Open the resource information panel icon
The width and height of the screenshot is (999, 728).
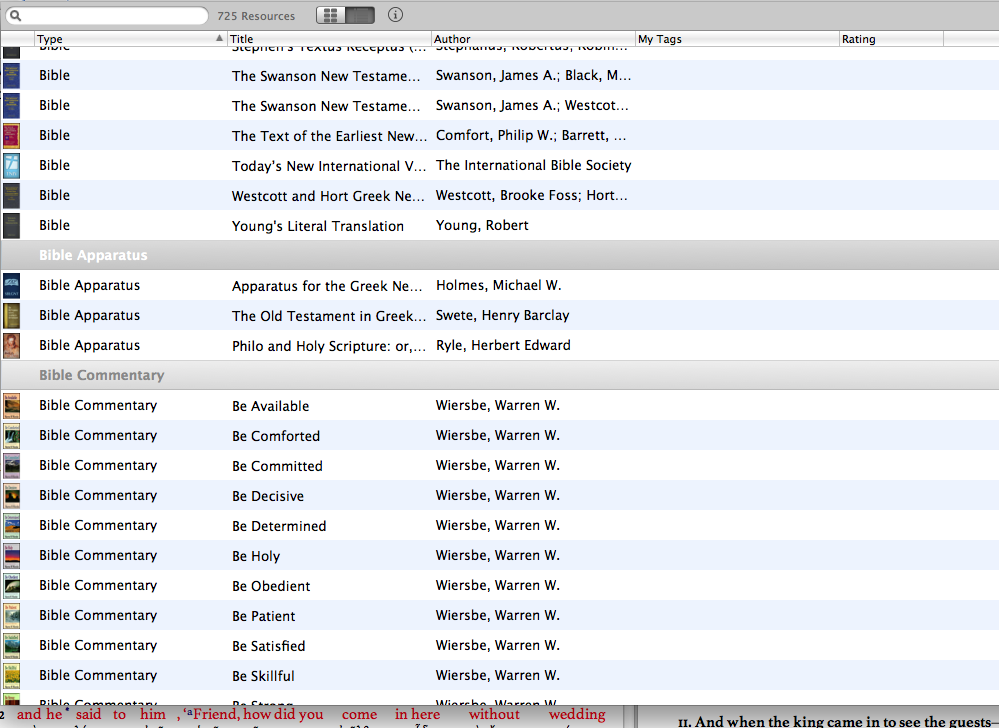click(x=395, y=15)
